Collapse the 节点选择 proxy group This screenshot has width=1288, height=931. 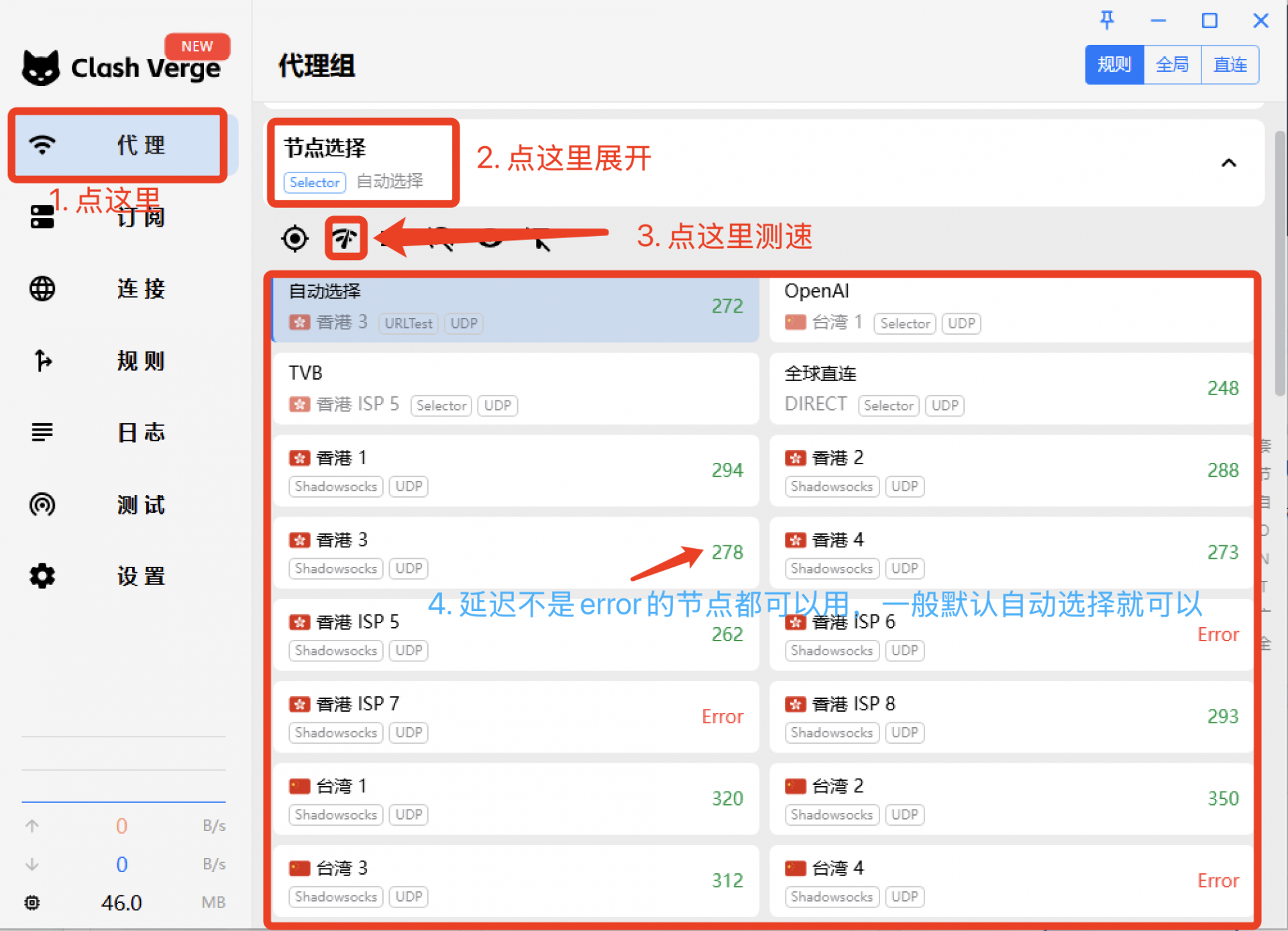(1229, 162)
